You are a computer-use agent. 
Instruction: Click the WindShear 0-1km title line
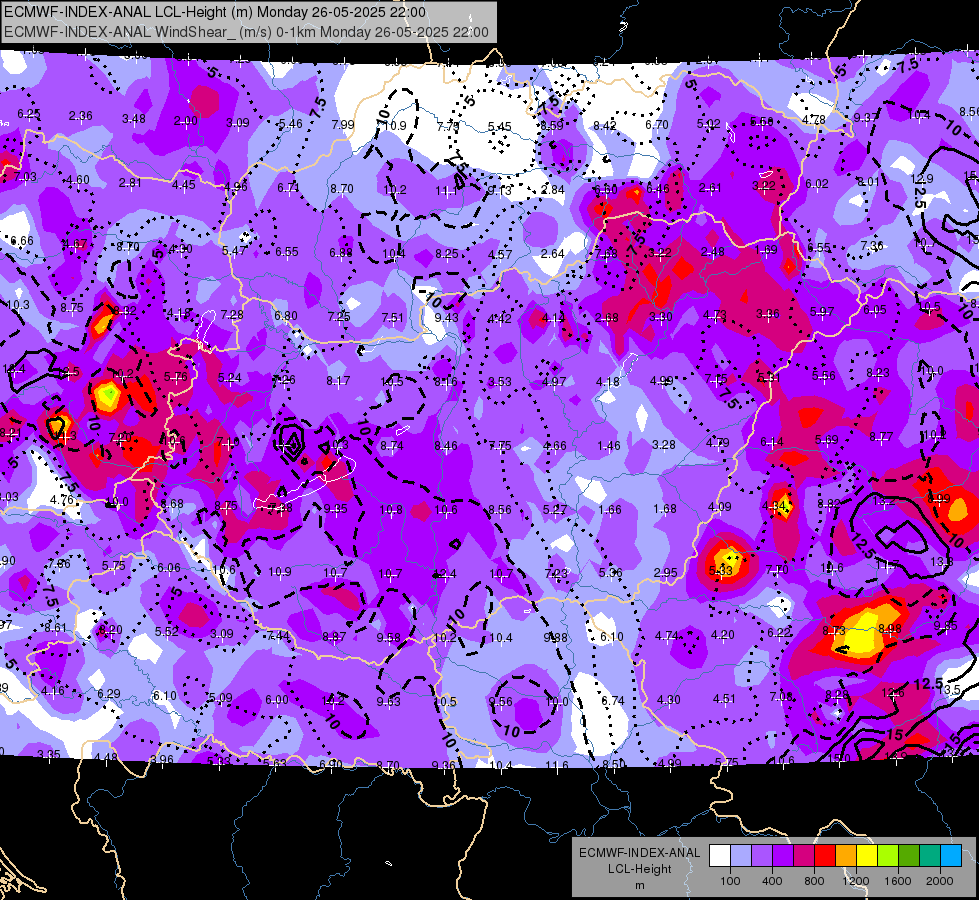click(246, 32)
